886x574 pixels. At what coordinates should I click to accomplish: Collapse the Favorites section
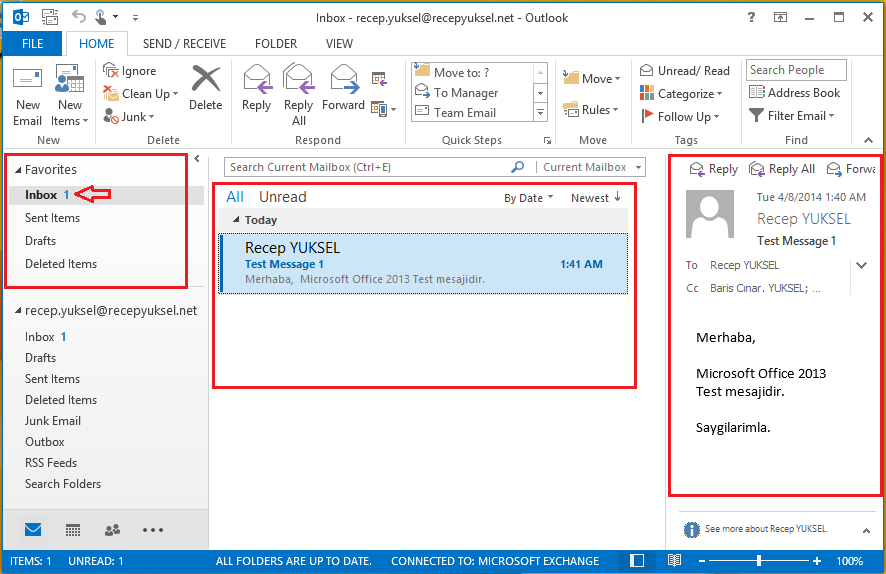point(18,169)
